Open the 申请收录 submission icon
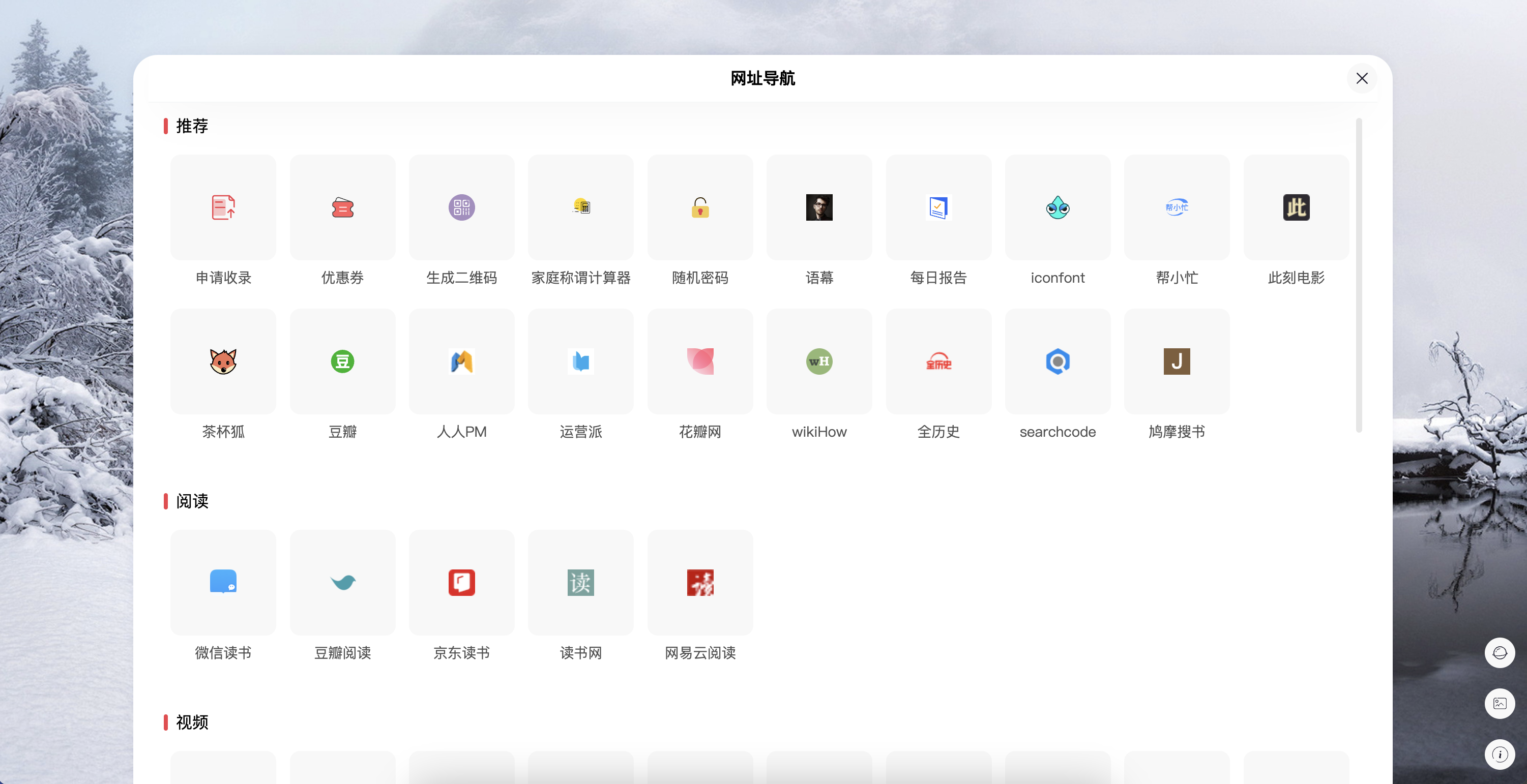Image resolution: width=1527 pixels, height=784 pixels. coord(223,207)
